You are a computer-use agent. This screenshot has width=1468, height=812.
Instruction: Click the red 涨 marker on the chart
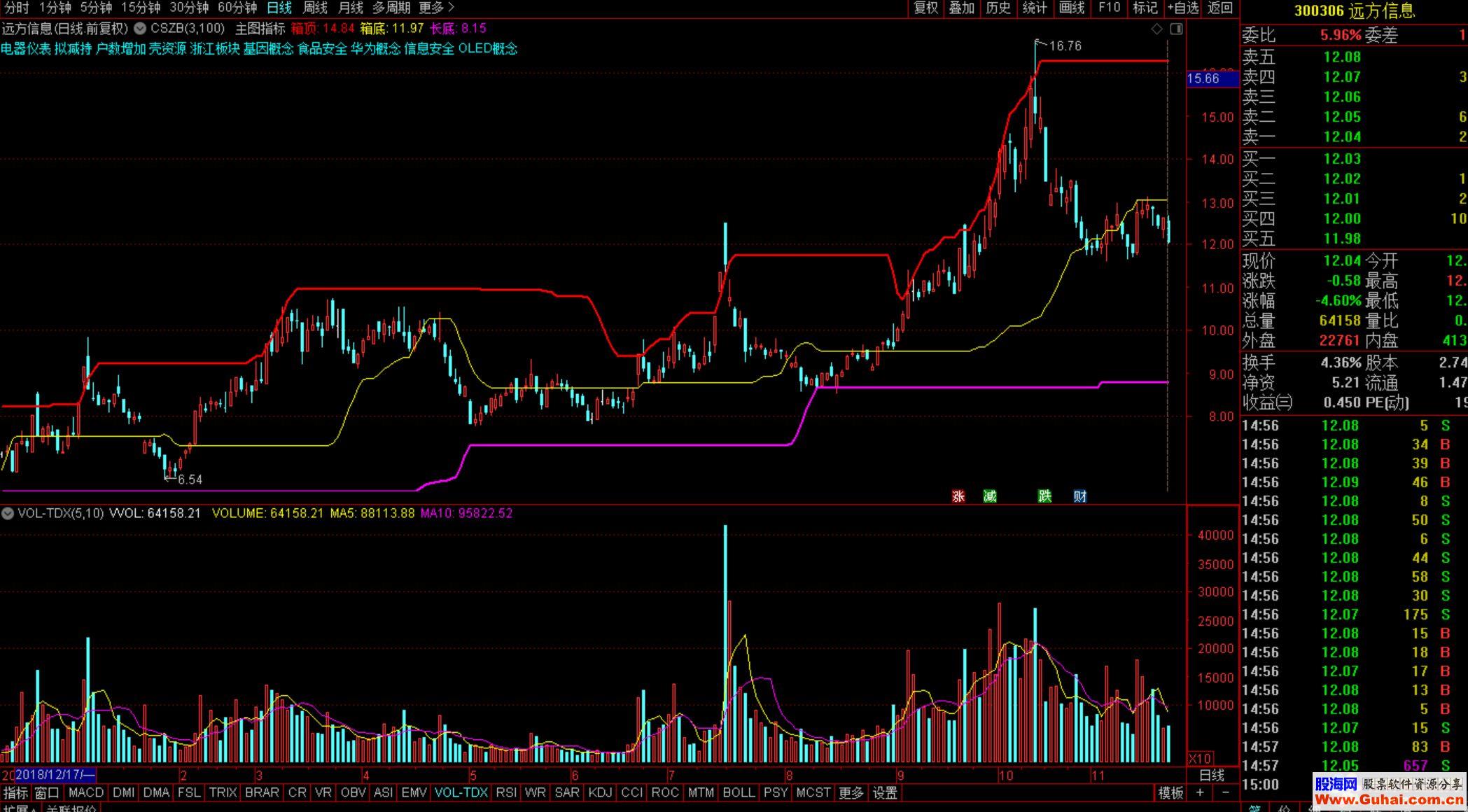[958, 496]
